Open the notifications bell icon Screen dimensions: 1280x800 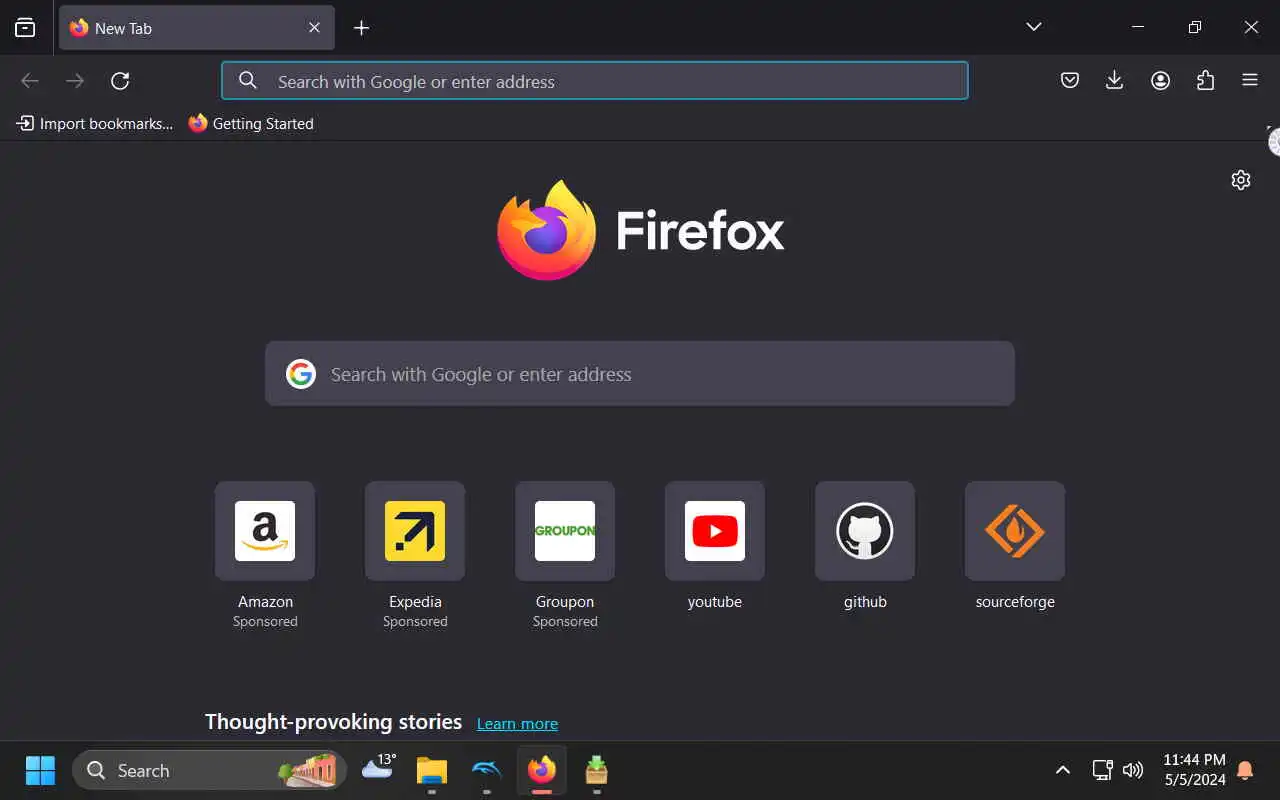tap(1245, 770)
